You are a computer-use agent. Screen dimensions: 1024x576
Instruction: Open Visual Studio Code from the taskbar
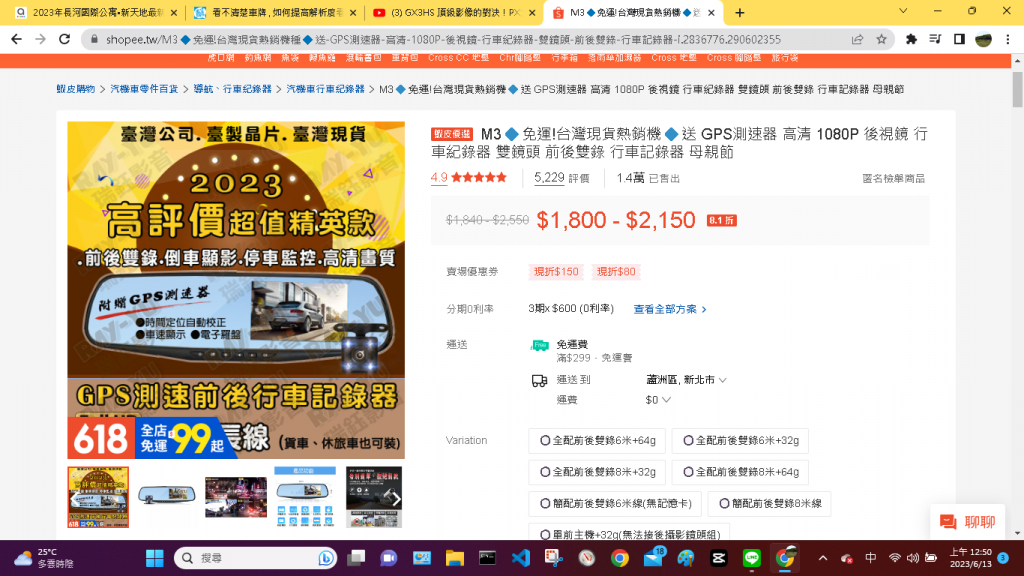pyautogui.click(x=520, y=558)
